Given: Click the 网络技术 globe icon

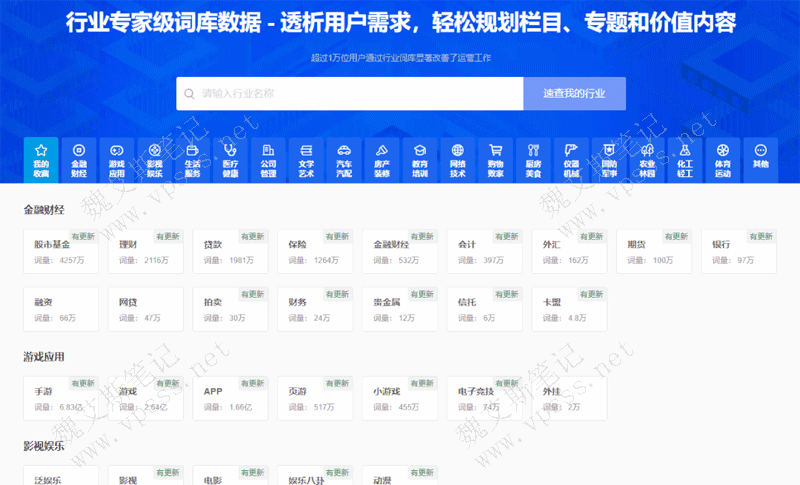Looking at the screenshot, I should pyautogui.click(x=458, y=159).
